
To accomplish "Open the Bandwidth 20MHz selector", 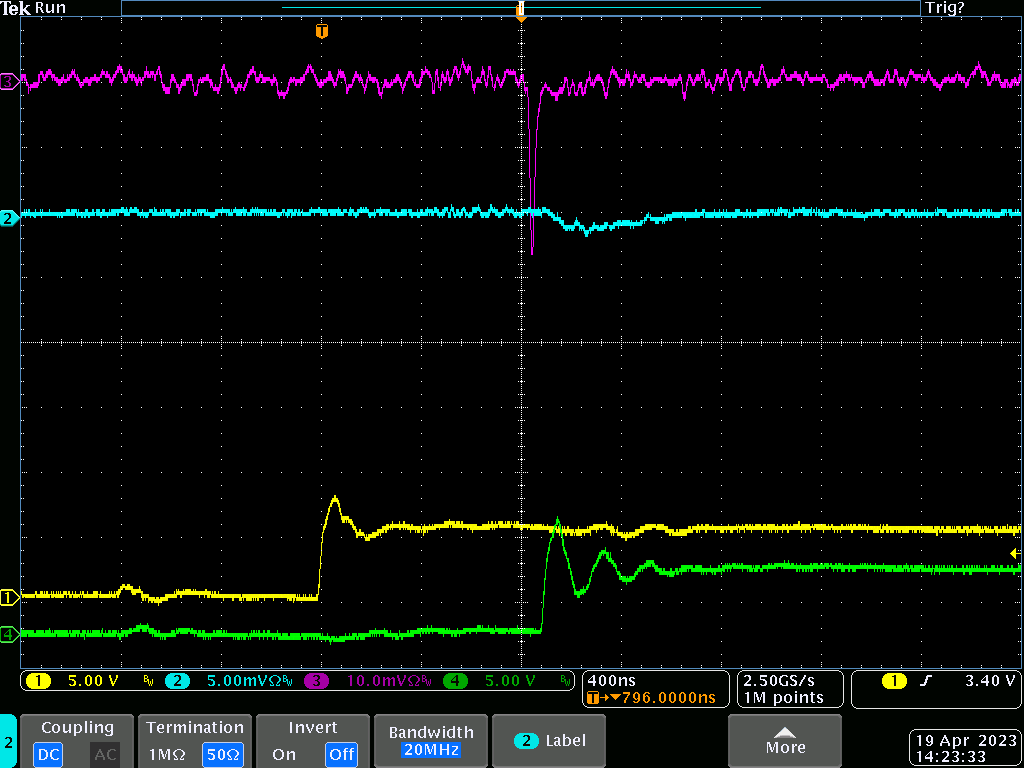I will pos(432,741).
